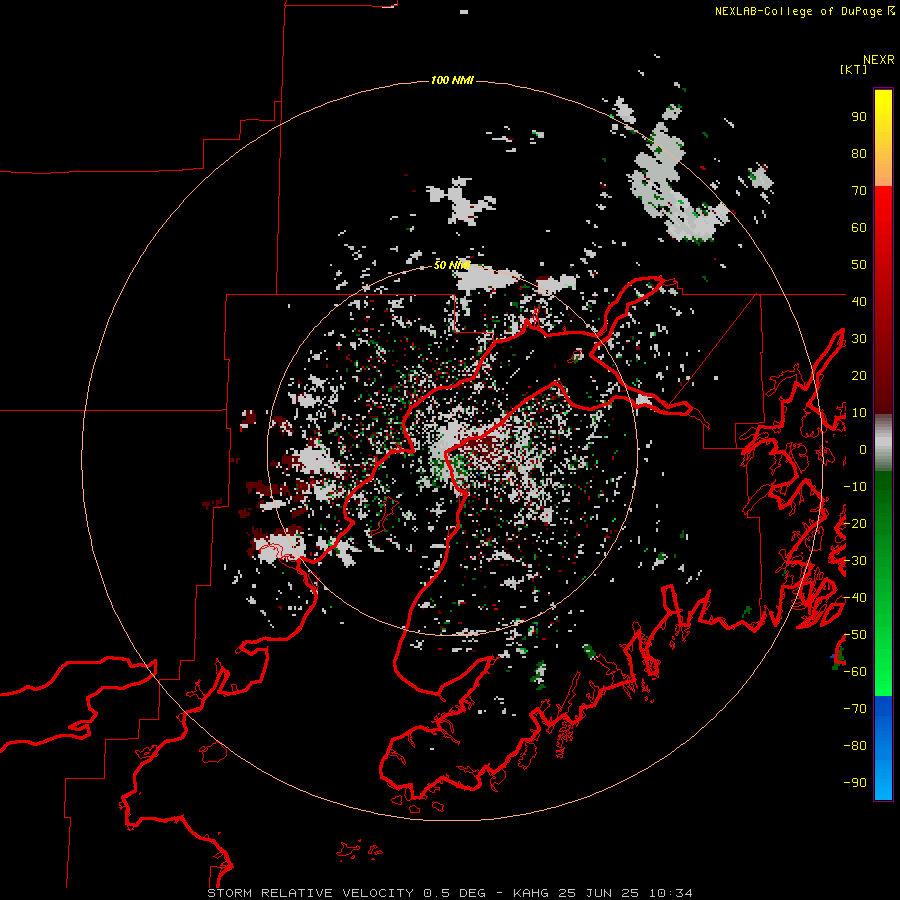
Task: Click the 10:34 timestamp in caption
Action: click(x=670, y=893)
